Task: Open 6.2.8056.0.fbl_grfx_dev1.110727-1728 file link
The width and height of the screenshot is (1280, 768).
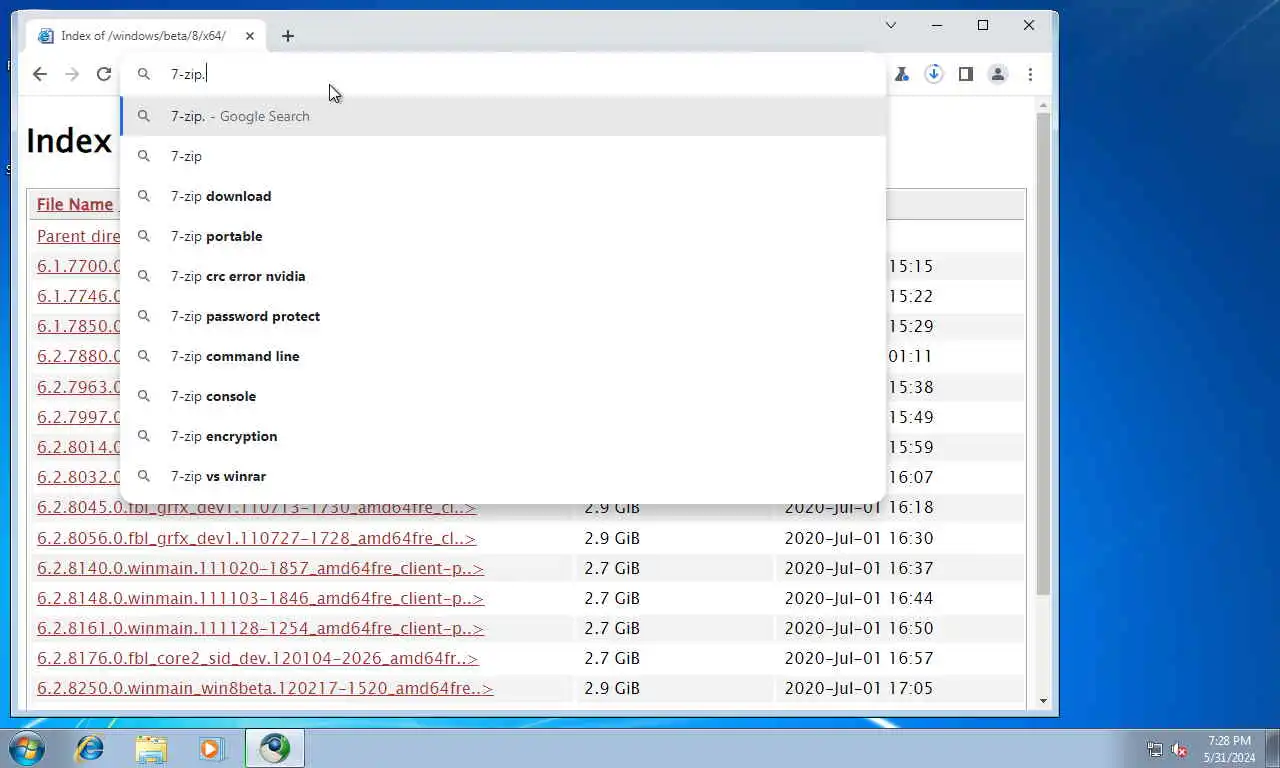Action: click(256, 538)
